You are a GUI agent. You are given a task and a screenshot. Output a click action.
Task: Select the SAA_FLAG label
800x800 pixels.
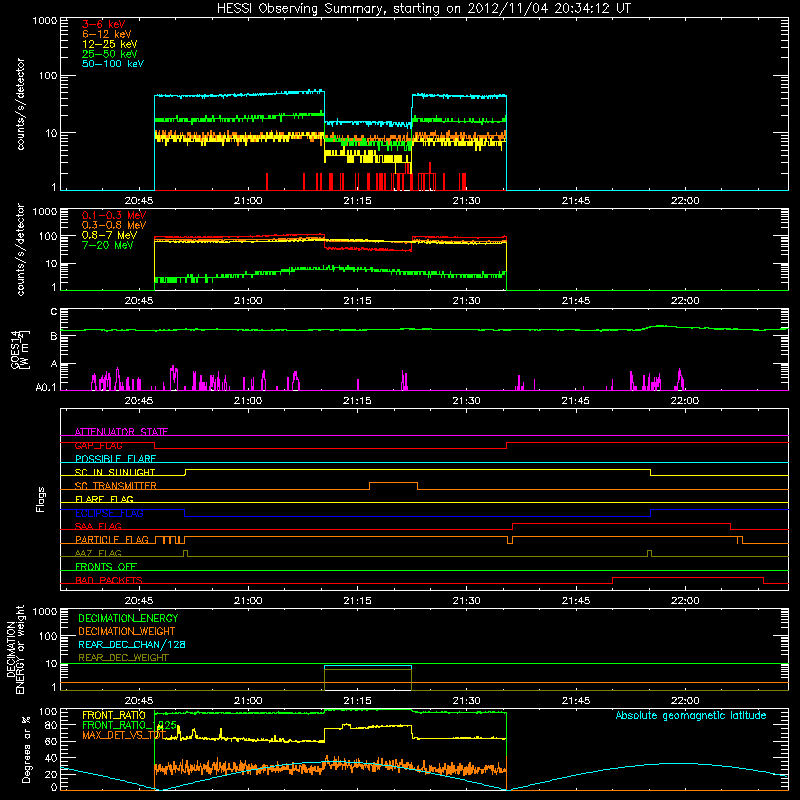[98, 526]
